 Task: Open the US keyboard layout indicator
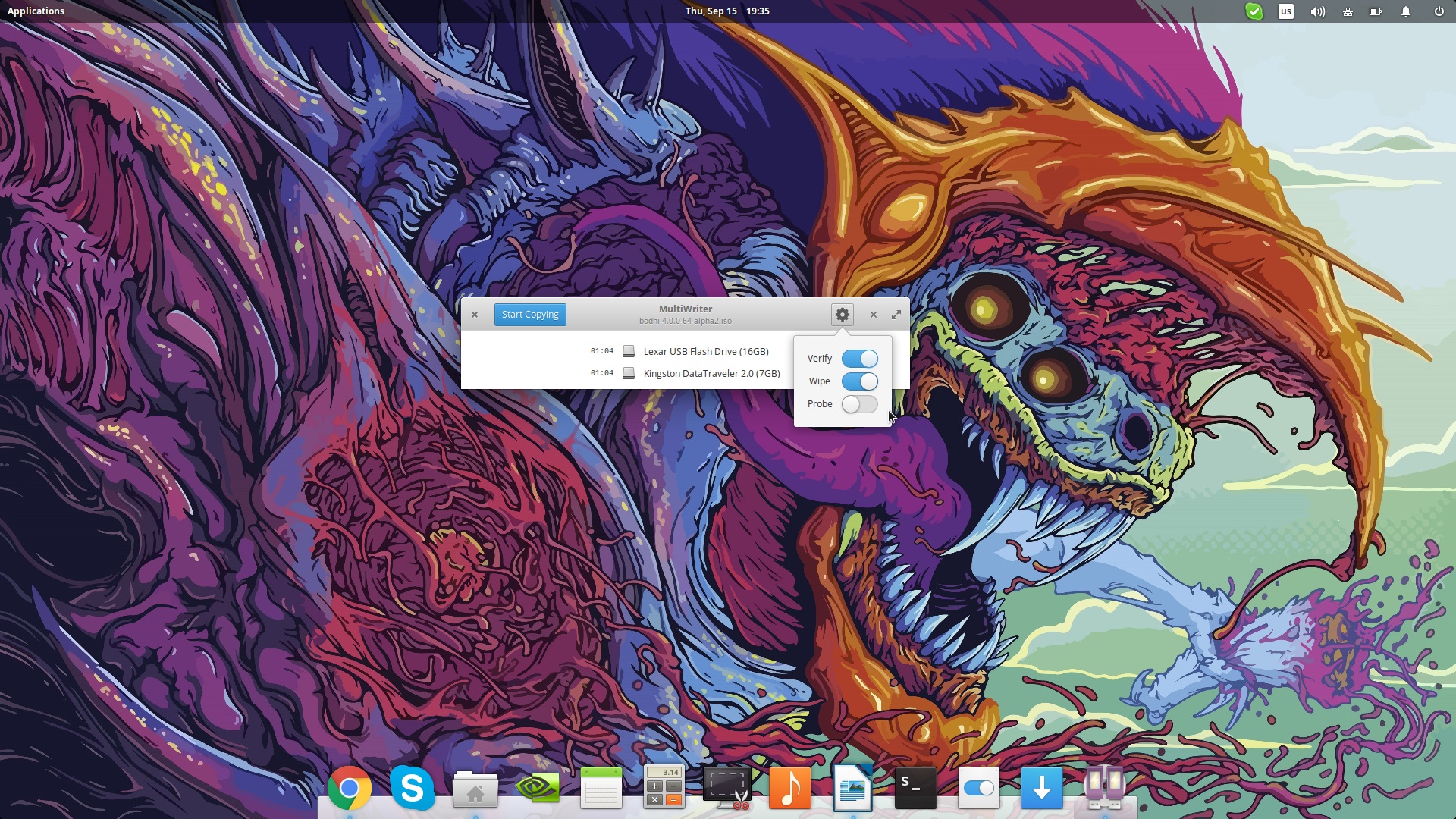tap(1286, 11)
